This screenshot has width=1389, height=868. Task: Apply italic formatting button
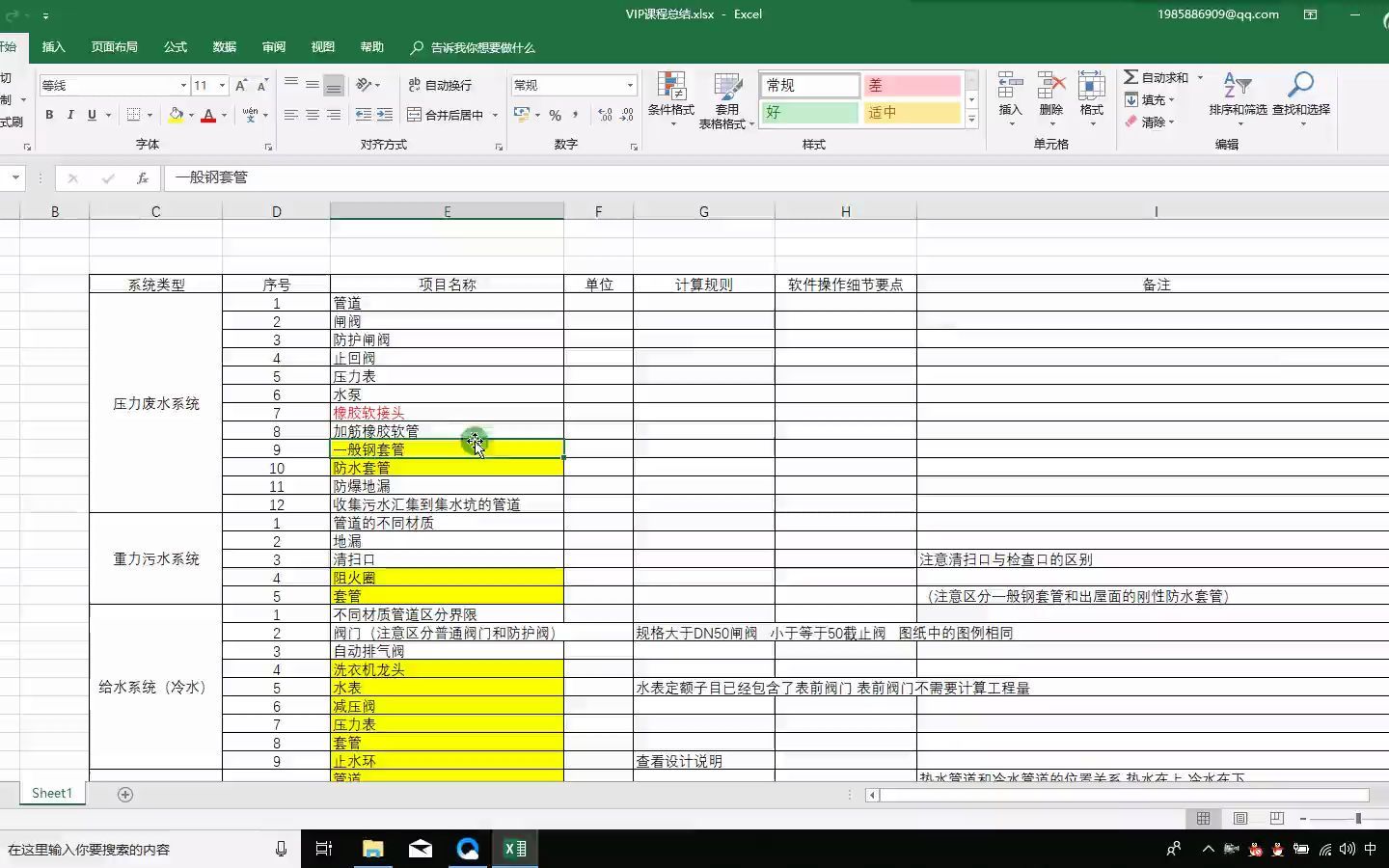(x=70, y=115)
